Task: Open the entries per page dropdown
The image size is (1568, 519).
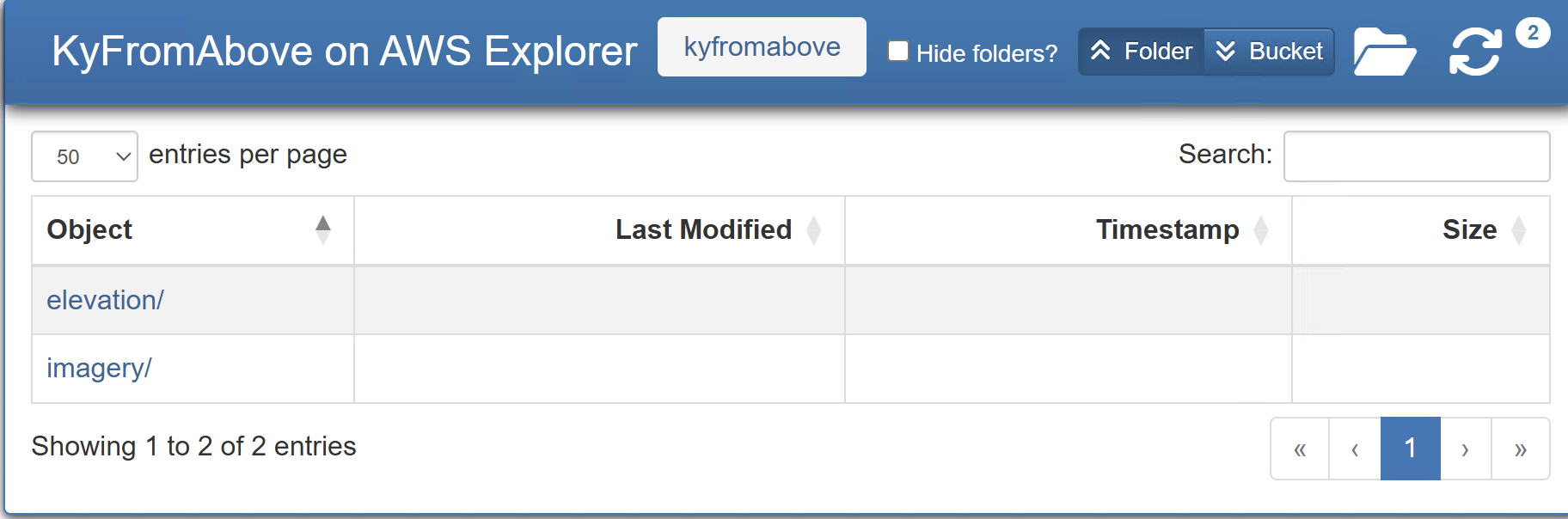Action: click(84, 156)
